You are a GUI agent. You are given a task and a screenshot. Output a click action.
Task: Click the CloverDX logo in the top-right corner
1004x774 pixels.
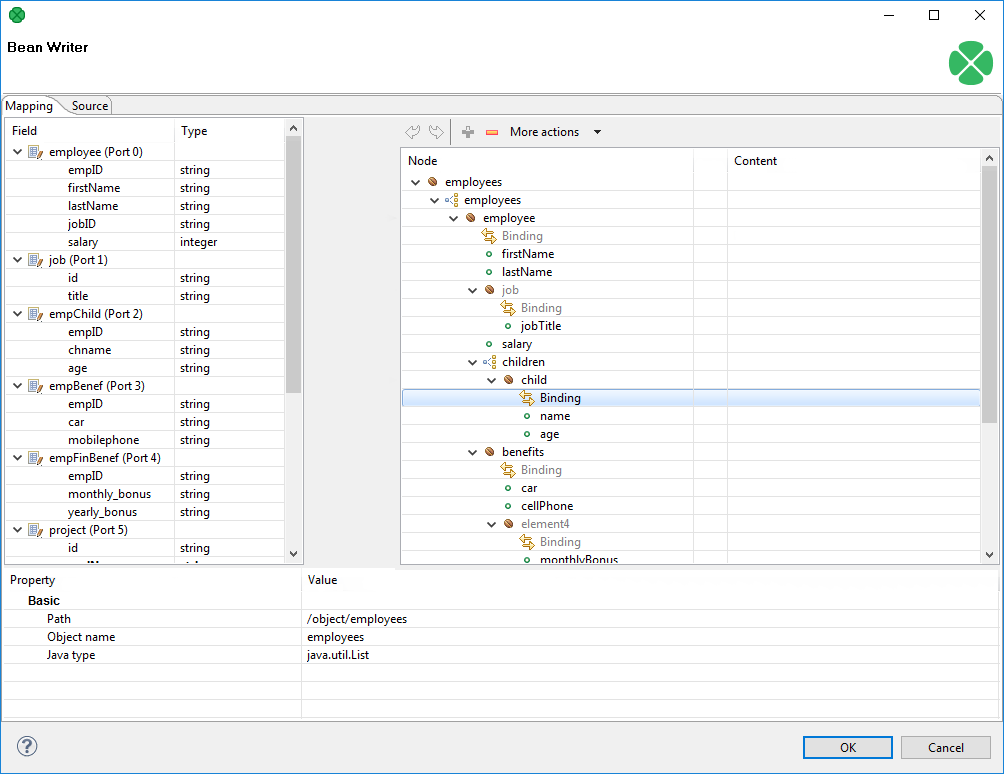(x=970, y=62)
